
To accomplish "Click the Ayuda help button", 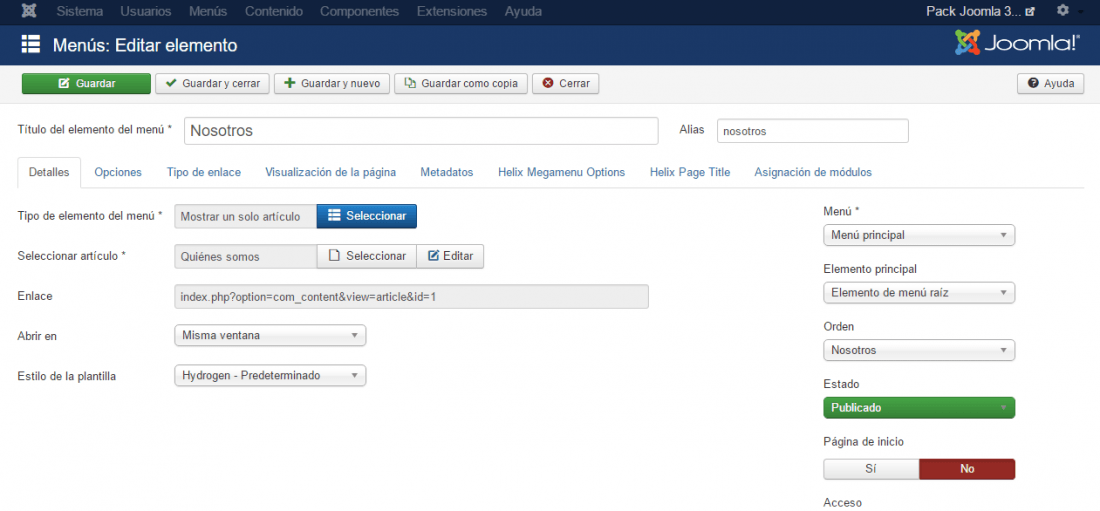I will point(1051,84).
